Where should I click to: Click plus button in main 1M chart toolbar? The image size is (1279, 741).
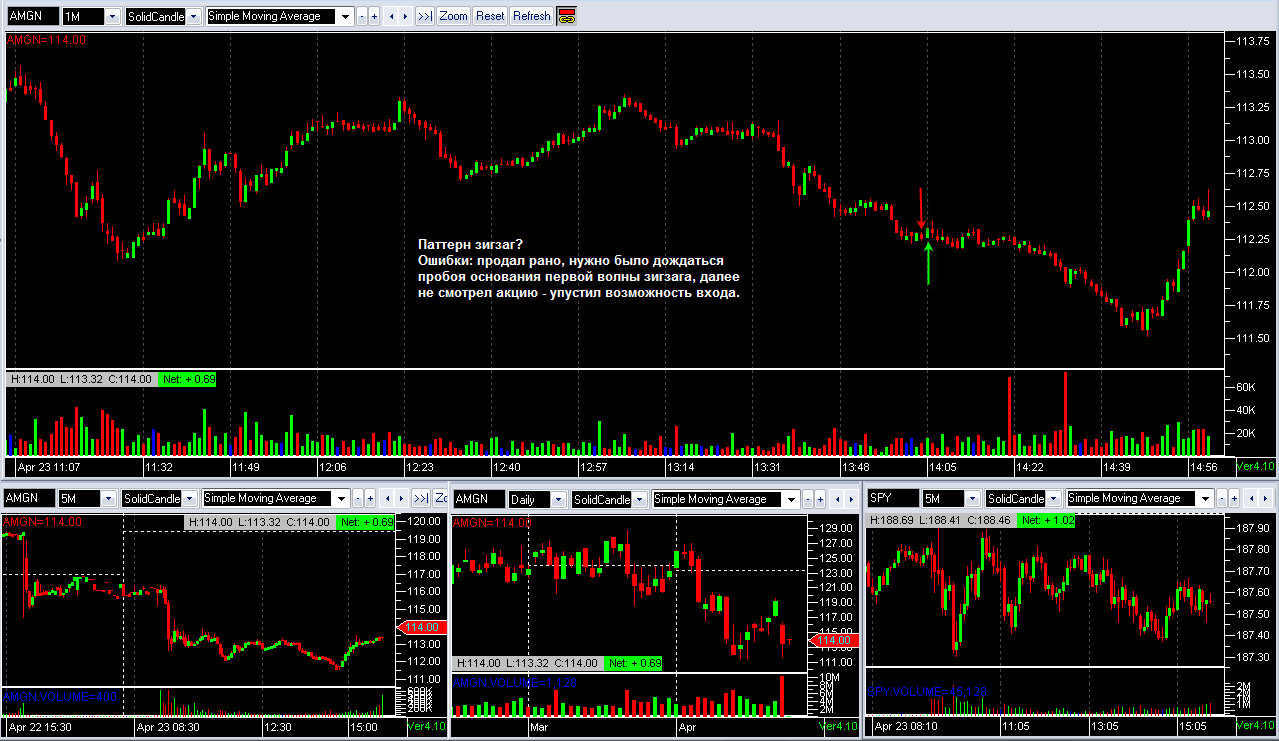(x=374, y=16)
